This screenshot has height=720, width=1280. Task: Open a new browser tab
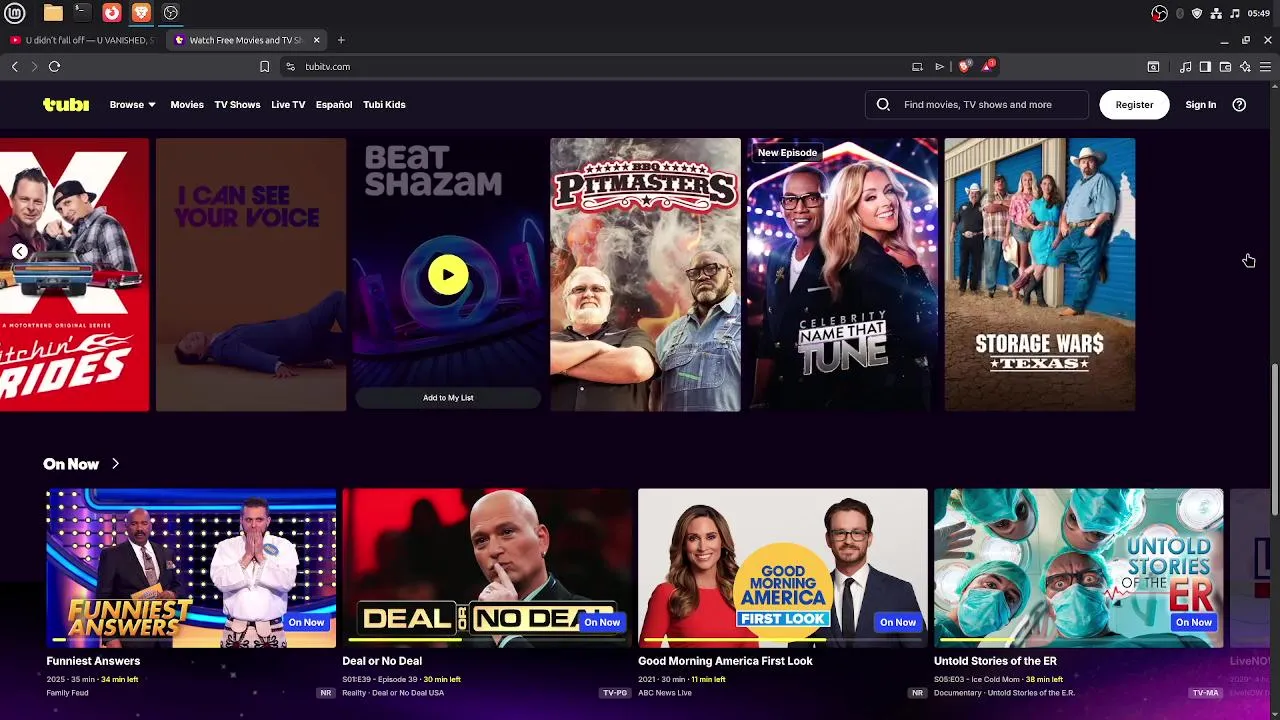pos(341,40)
